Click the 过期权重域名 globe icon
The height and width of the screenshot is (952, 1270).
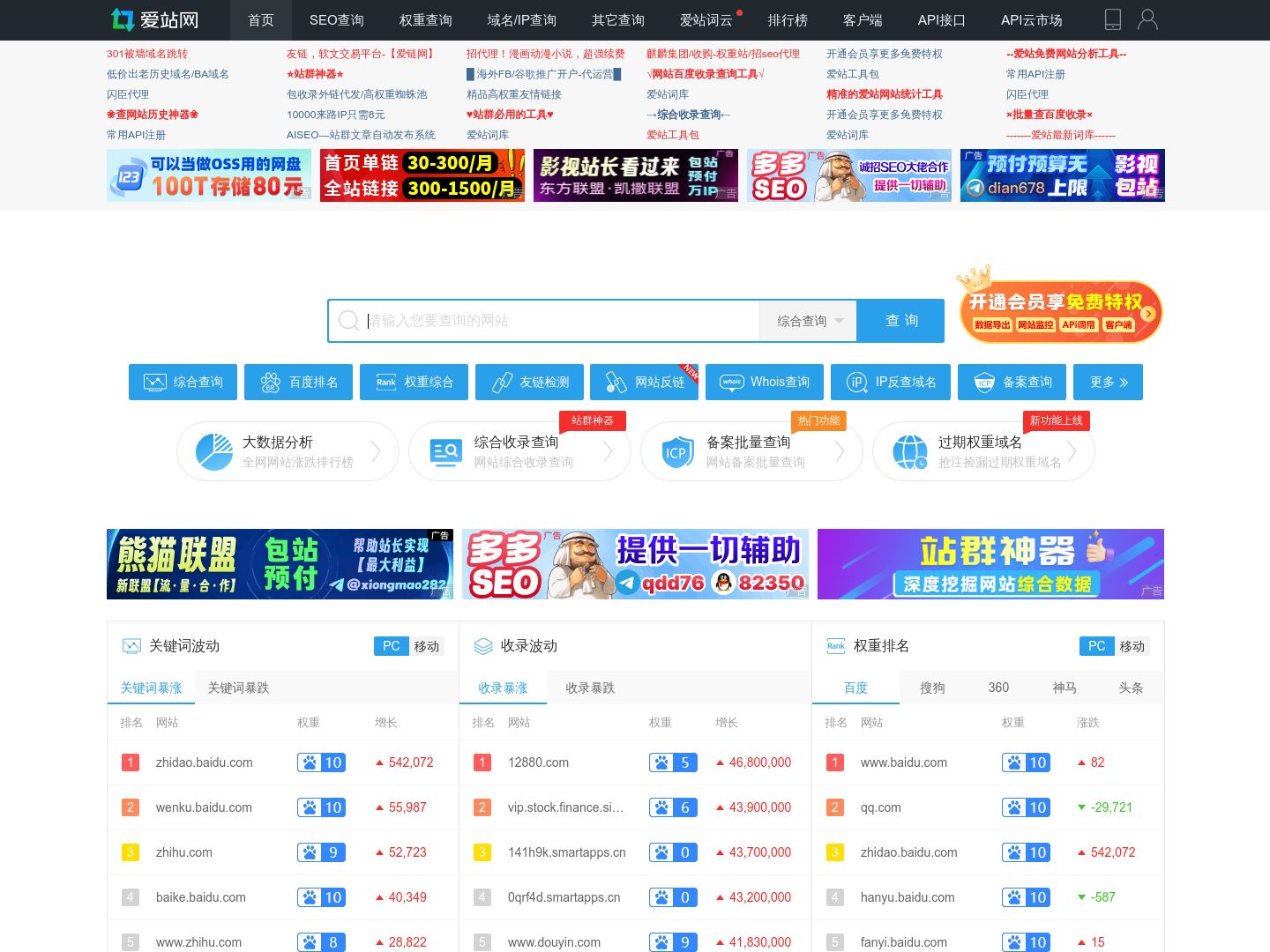coord(909,451)
